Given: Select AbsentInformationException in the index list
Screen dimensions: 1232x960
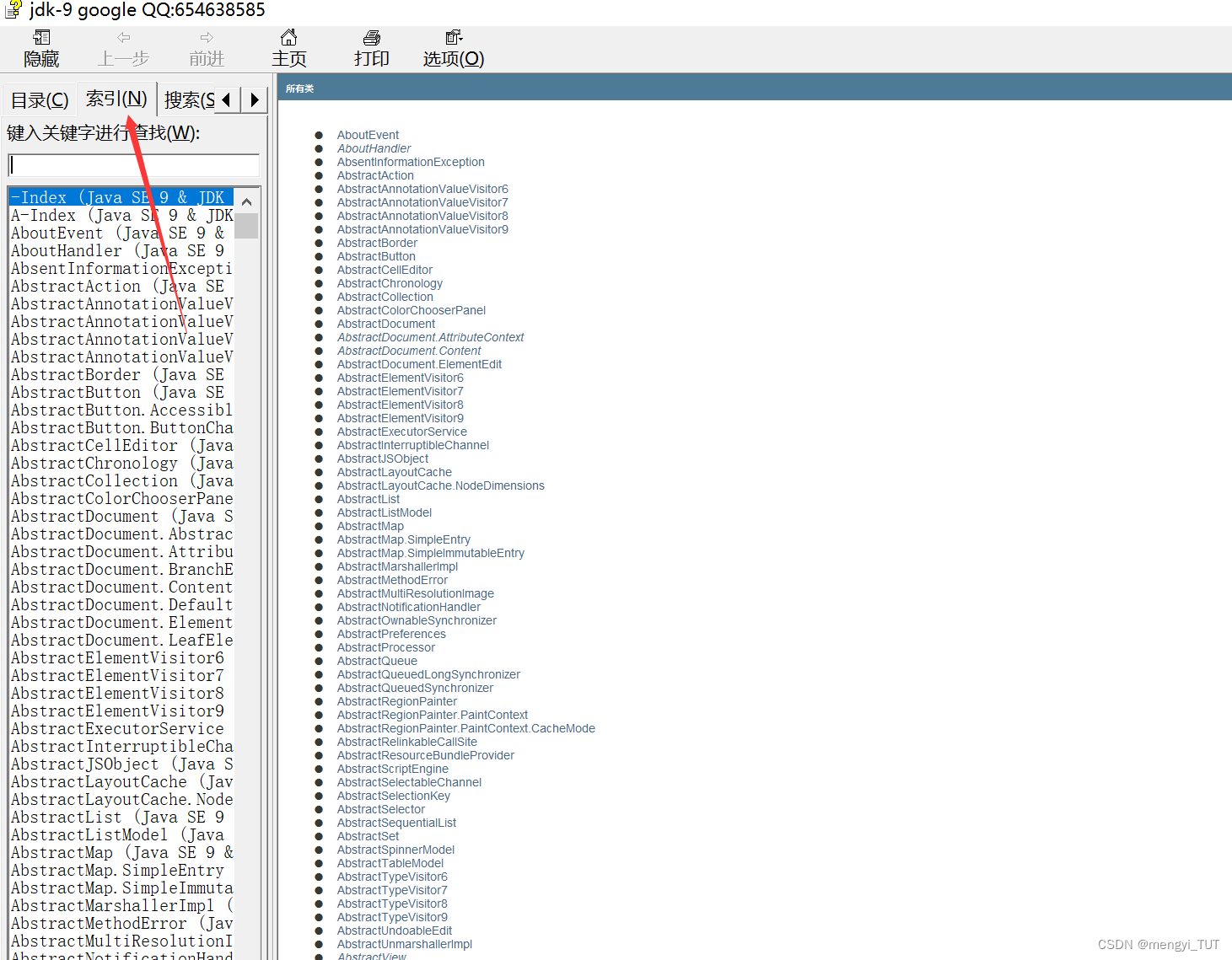Looking at the screenshot, I should pyautogui.click(x=121, y=268).
